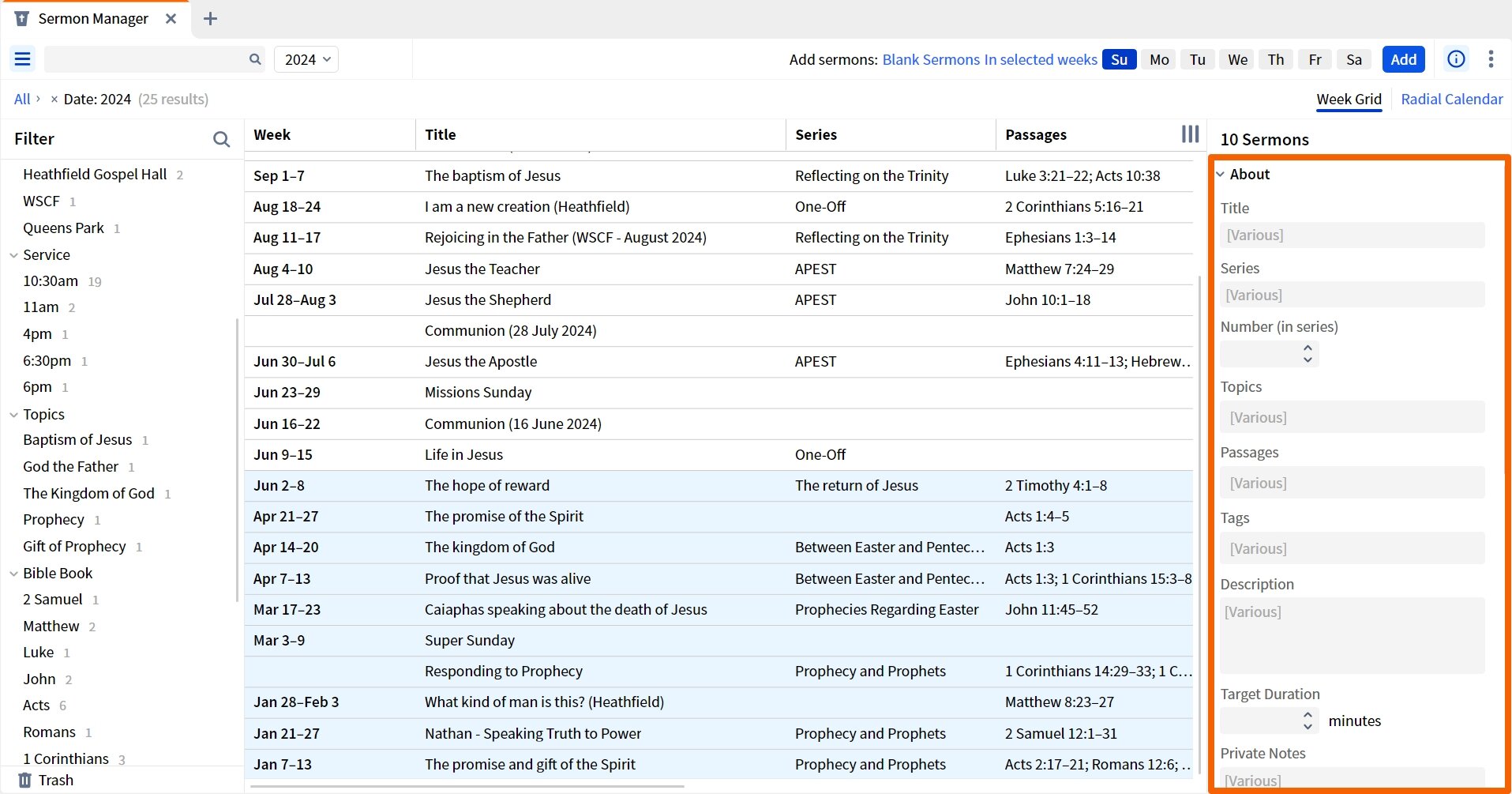Toggle Saturday (Sa) day button
The width and height of the screenshot is (1512, 794).
point(1354,59)
